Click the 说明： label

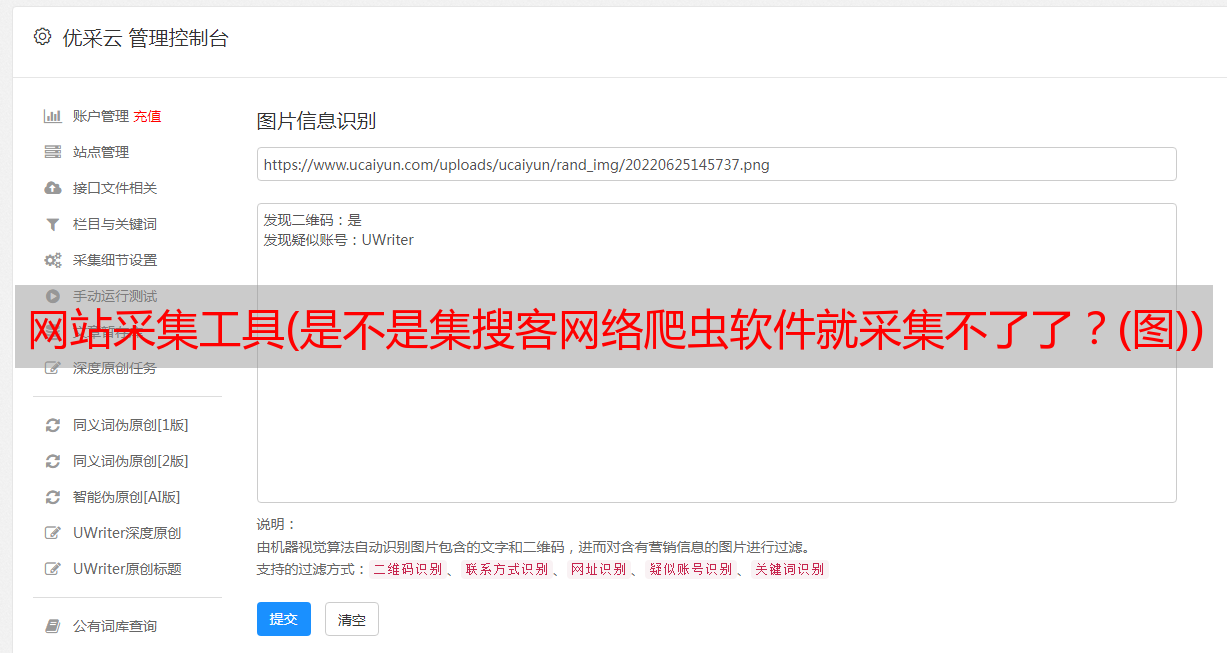tap(277, 524)
